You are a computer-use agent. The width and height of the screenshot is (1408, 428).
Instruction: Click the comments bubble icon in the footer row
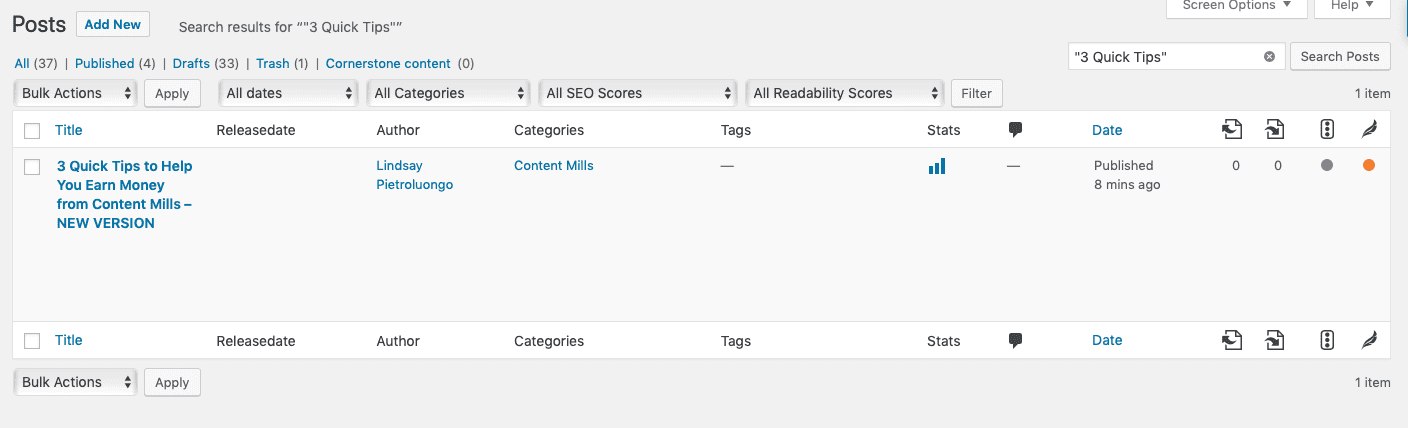pos(1015,340)
